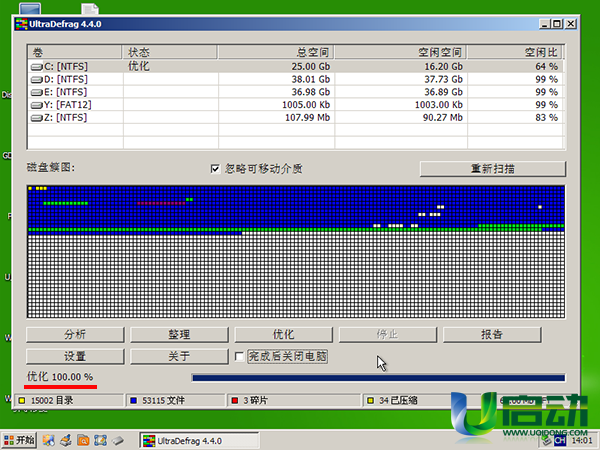Open the second quick launch icon on taskbar
600x450 pixels.
(x=65, y=440)
